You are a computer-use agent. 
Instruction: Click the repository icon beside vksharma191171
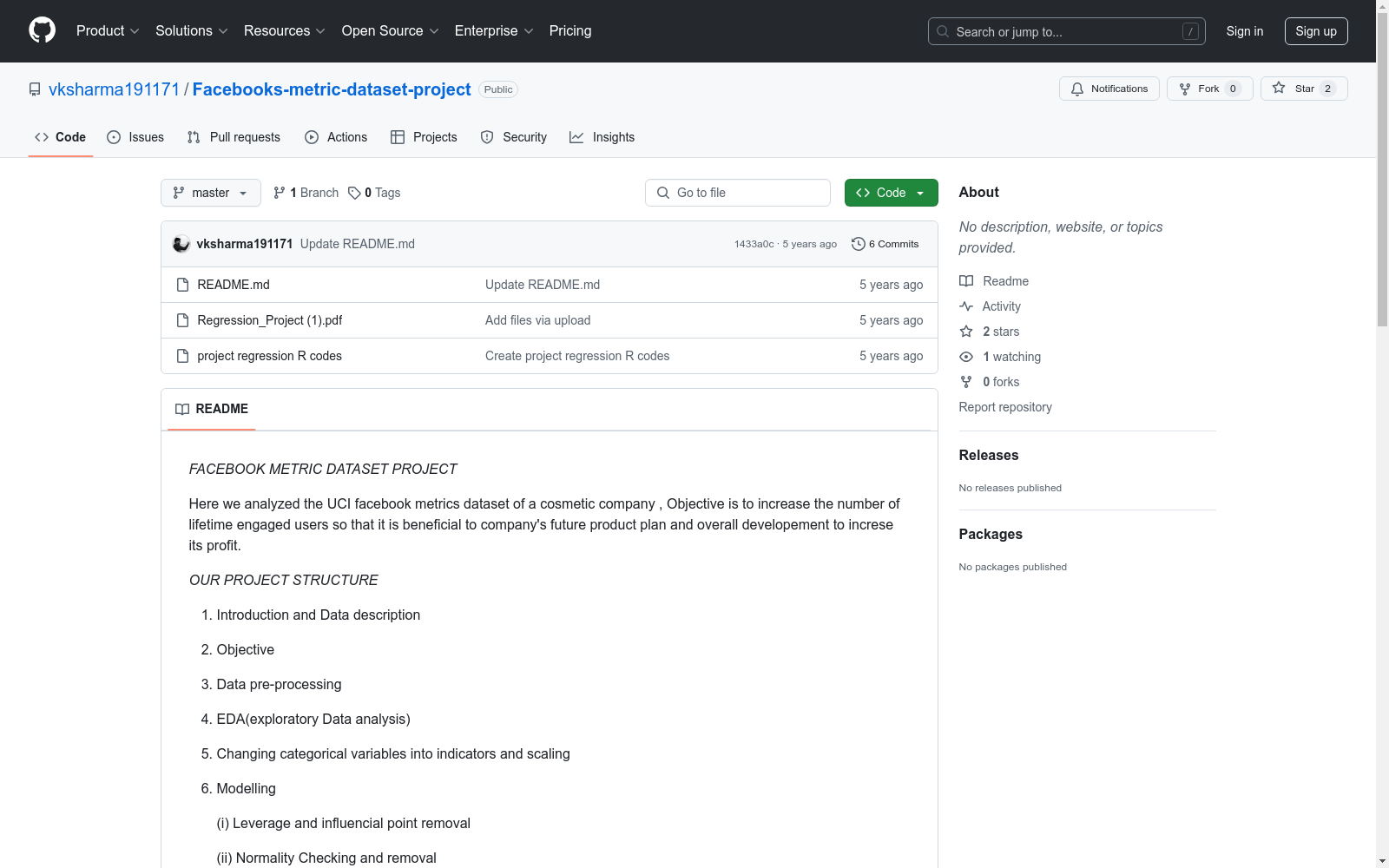[35, 89]
